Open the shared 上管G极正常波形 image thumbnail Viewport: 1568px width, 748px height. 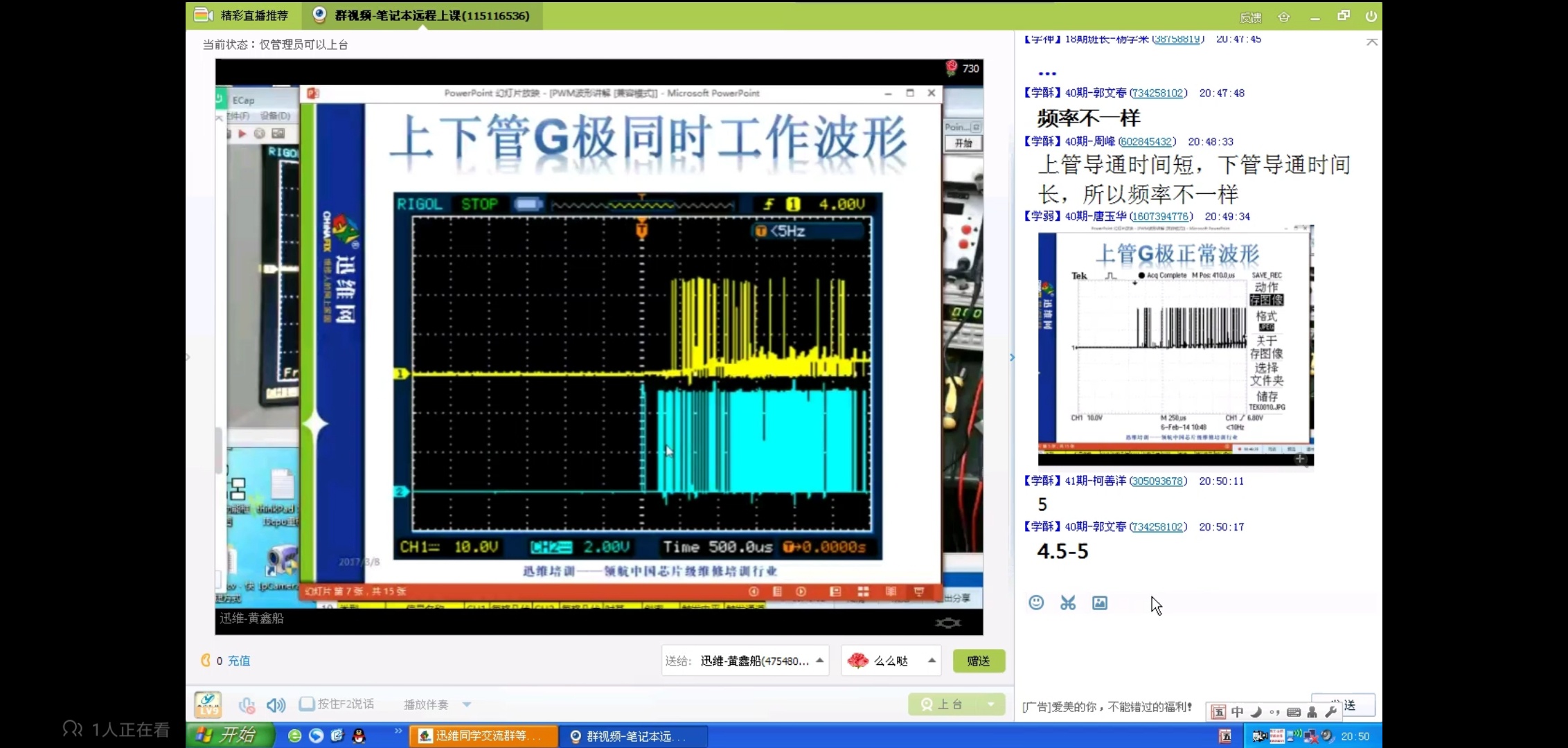coord(1175,345)
